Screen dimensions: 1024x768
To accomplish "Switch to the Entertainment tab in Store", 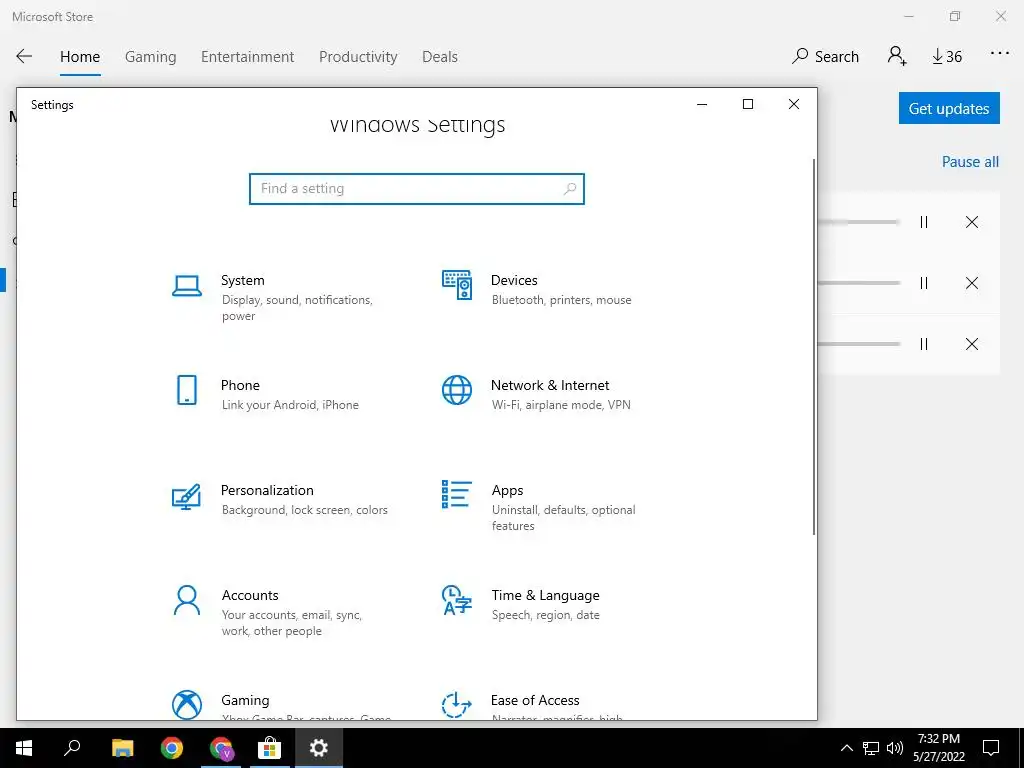I will click(x=248, y=57).
